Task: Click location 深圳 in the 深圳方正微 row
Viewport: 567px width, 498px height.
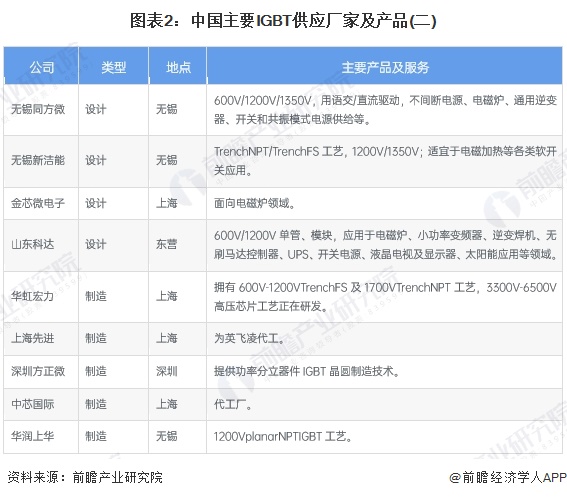Action: click(167, 371)
